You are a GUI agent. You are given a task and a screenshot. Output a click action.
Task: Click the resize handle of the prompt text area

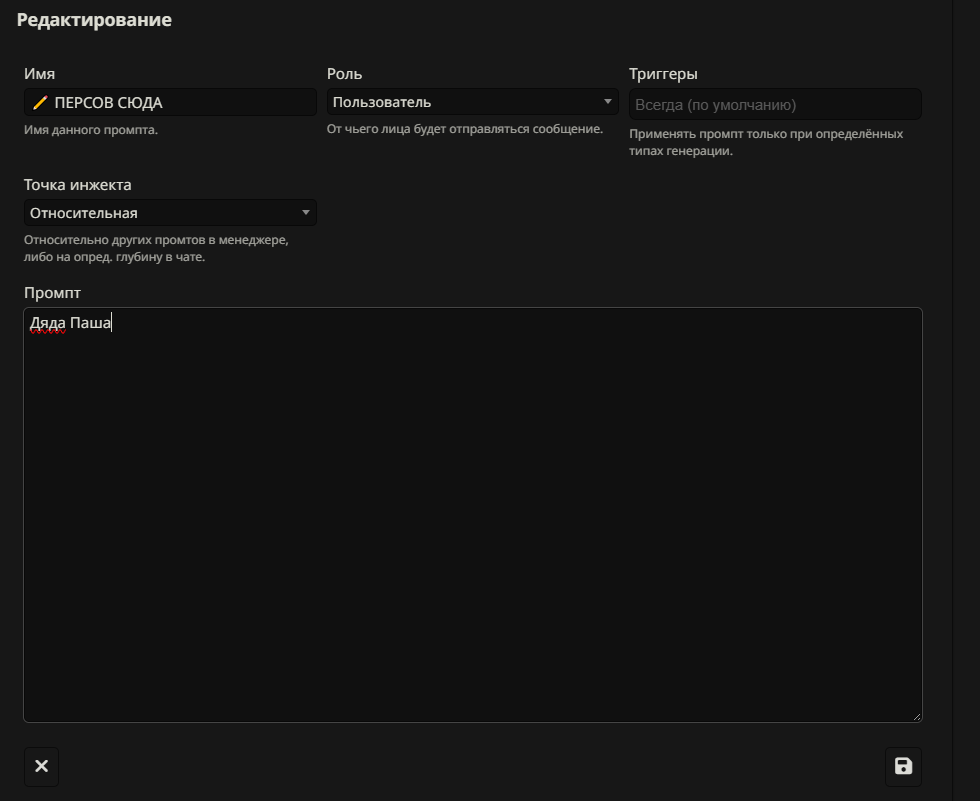click(x=916, y=716)
